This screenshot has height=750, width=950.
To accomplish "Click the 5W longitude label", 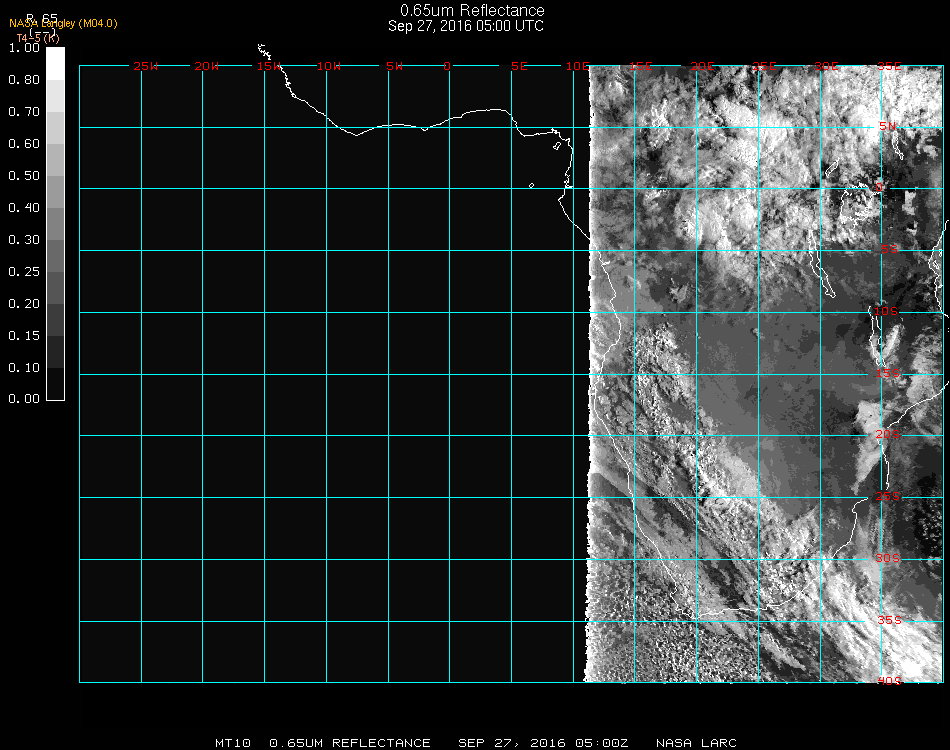I will click(394, 66).
